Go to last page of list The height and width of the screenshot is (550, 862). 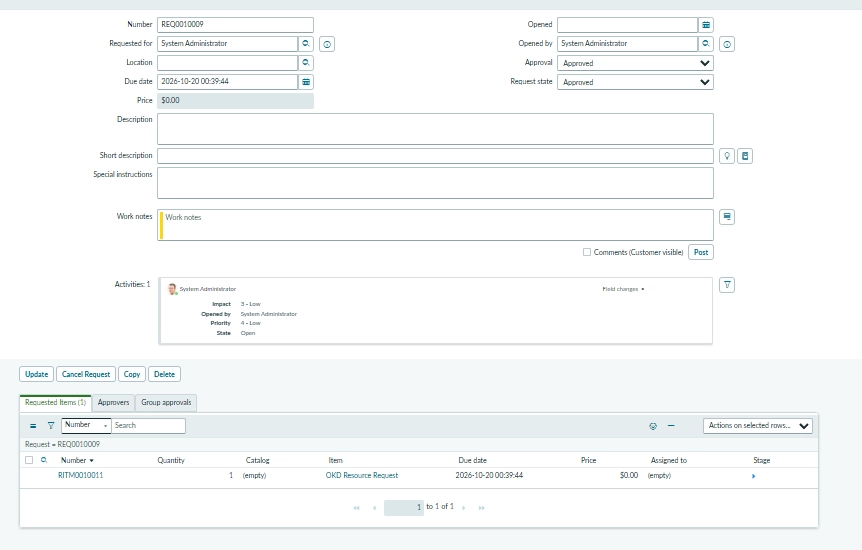tap(482, 508)
